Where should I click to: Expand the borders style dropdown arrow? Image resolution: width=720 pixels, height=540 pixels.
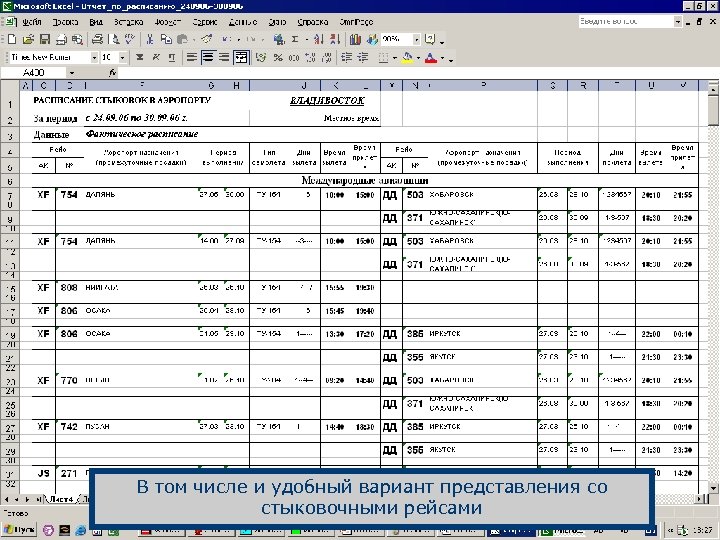coord(394,58)
